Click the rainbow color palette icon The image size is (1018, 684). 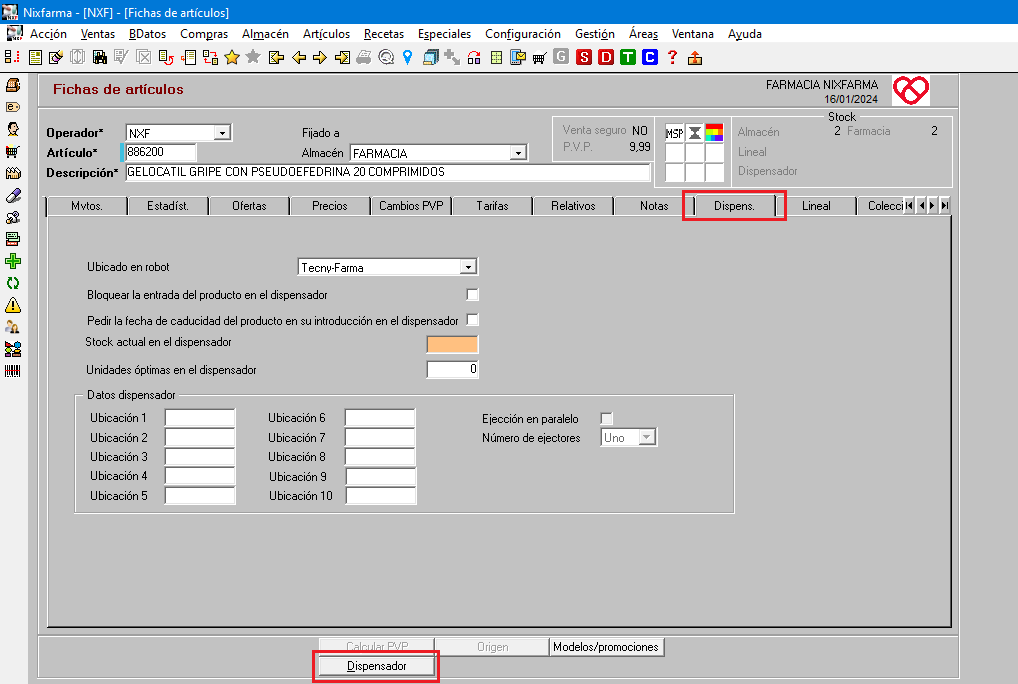click(x=714, y=133)
